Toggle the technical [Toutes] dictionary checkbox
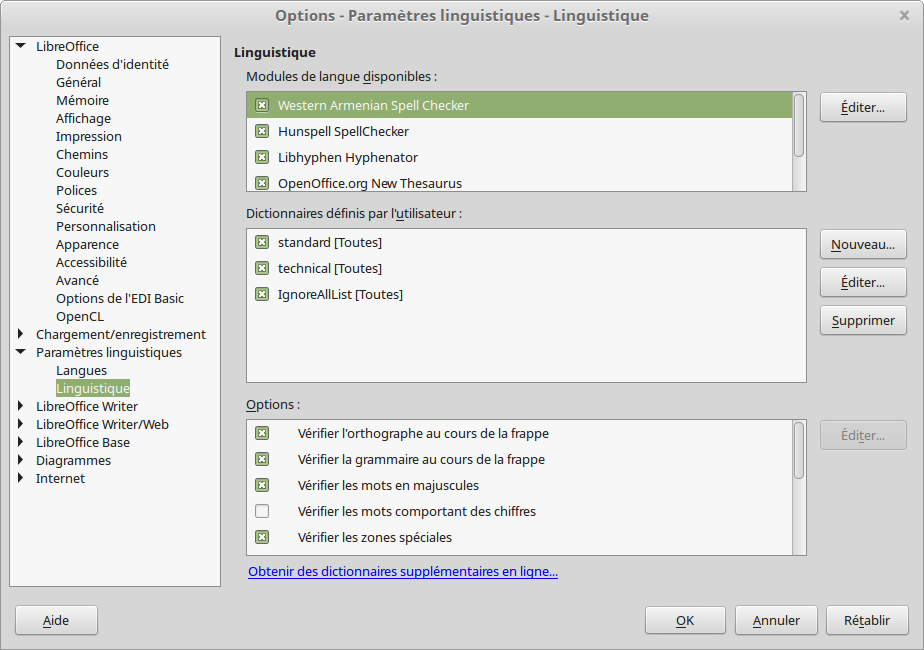 [x=262, y=268]
